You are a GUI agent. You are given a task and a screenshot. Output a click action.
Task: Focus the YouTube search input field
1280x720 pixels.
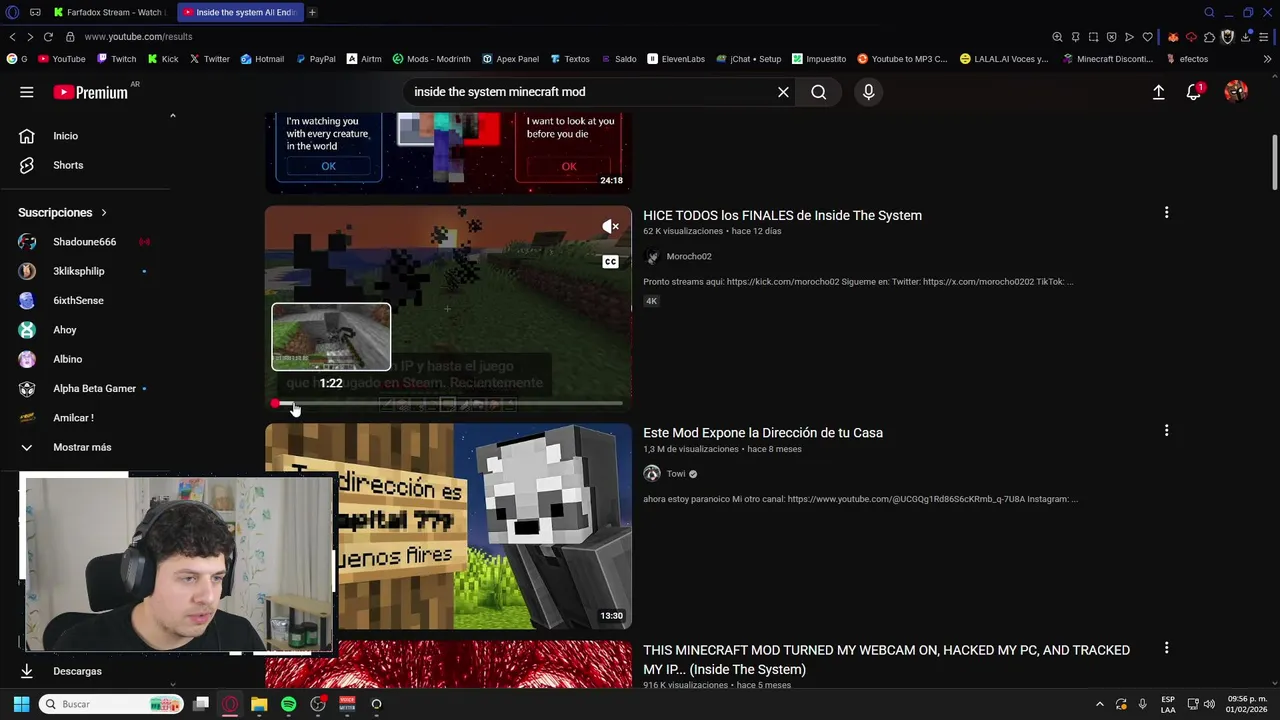click(x=590, y=92)
